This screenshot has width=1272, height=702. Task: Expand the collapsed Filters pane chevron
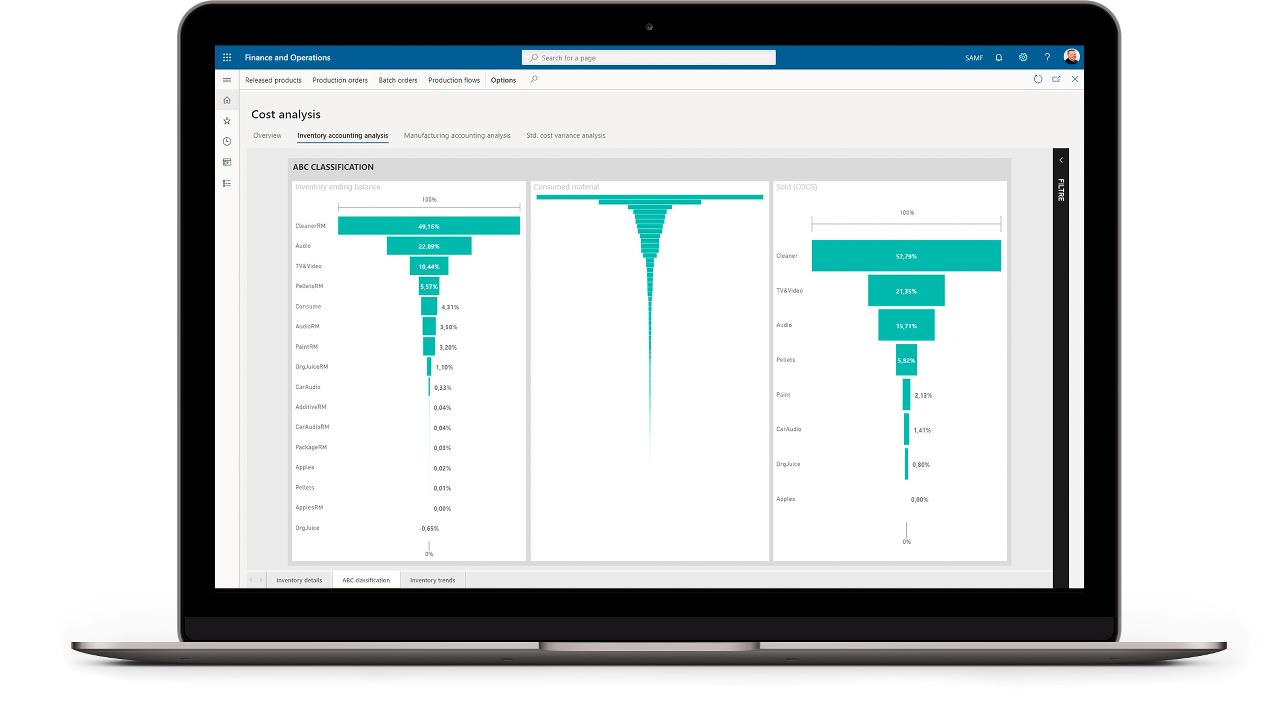(x=1061, y=160)
